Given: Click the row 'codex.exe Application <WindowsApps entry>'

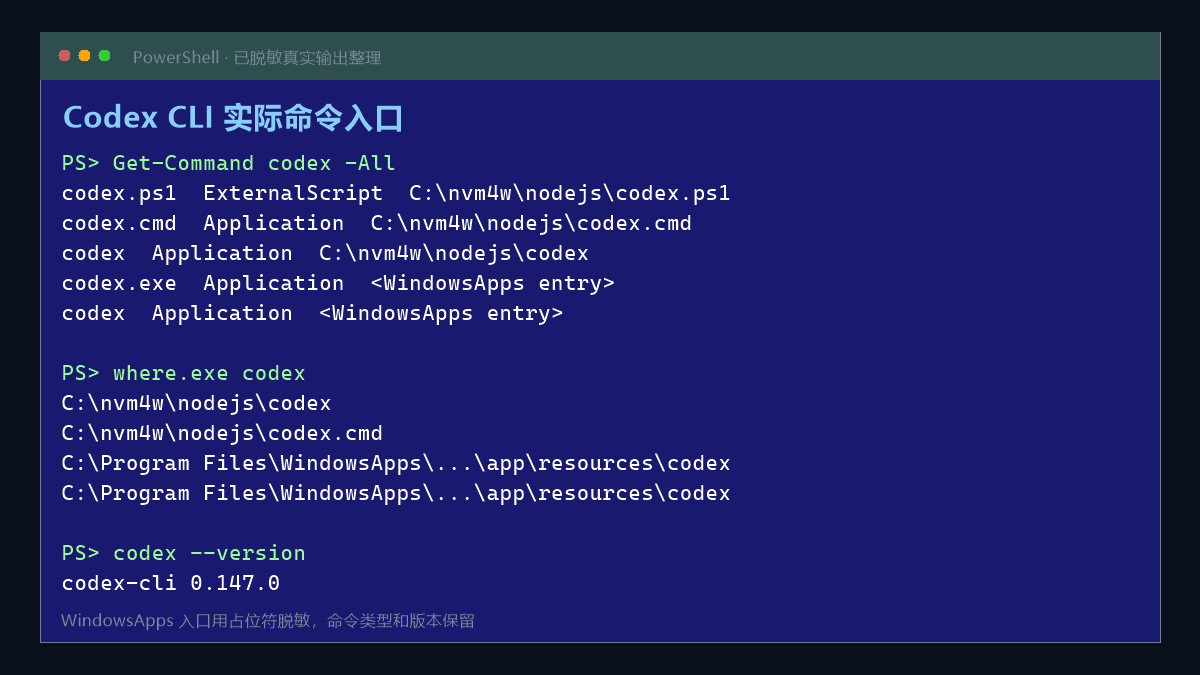Looking at the screenshot, I should 338,283.
